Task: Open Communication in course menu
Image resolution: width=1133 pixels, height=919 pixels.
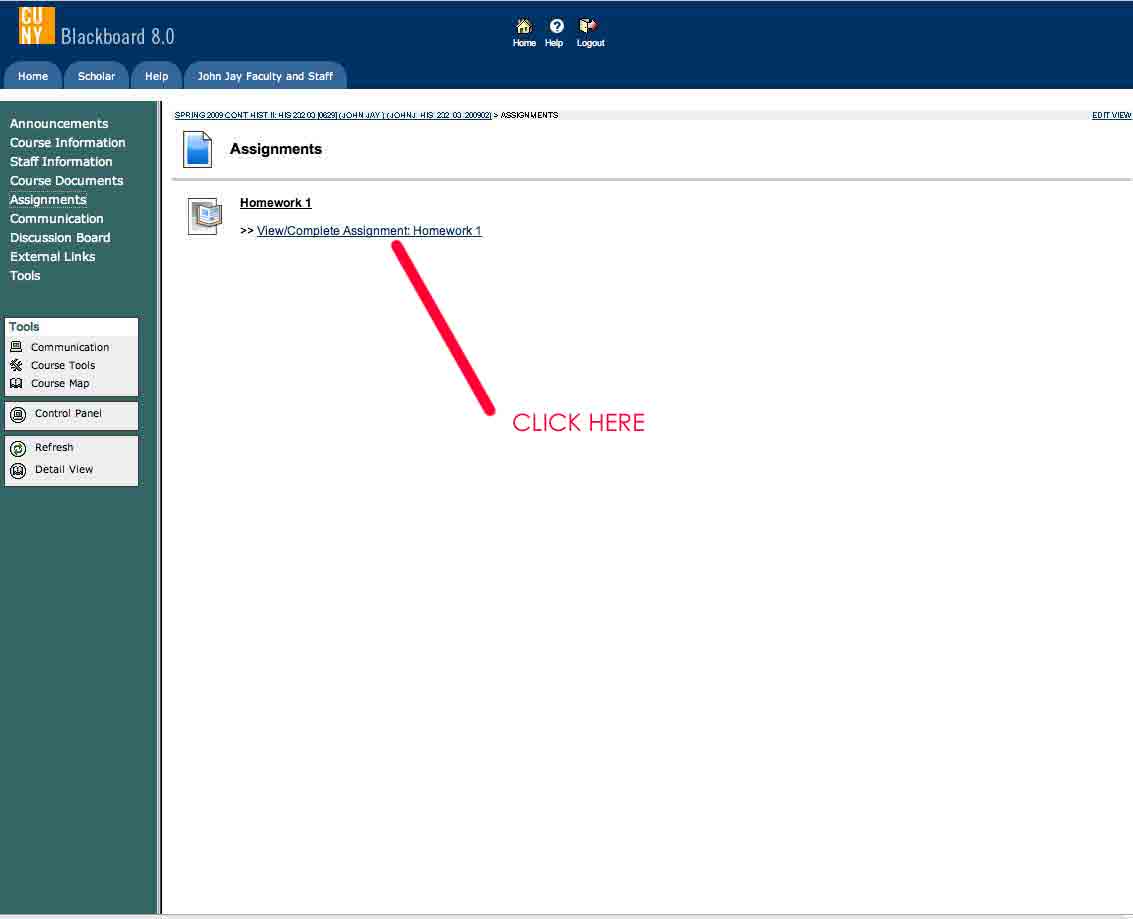Action: (x=56, y=218)
